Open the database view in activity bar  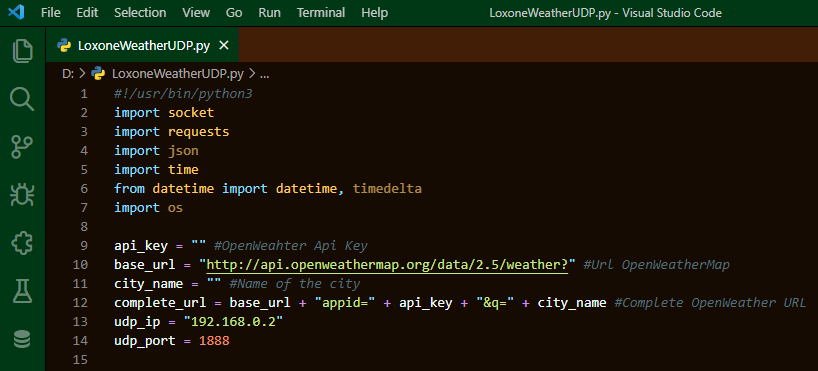coord(22,340)
